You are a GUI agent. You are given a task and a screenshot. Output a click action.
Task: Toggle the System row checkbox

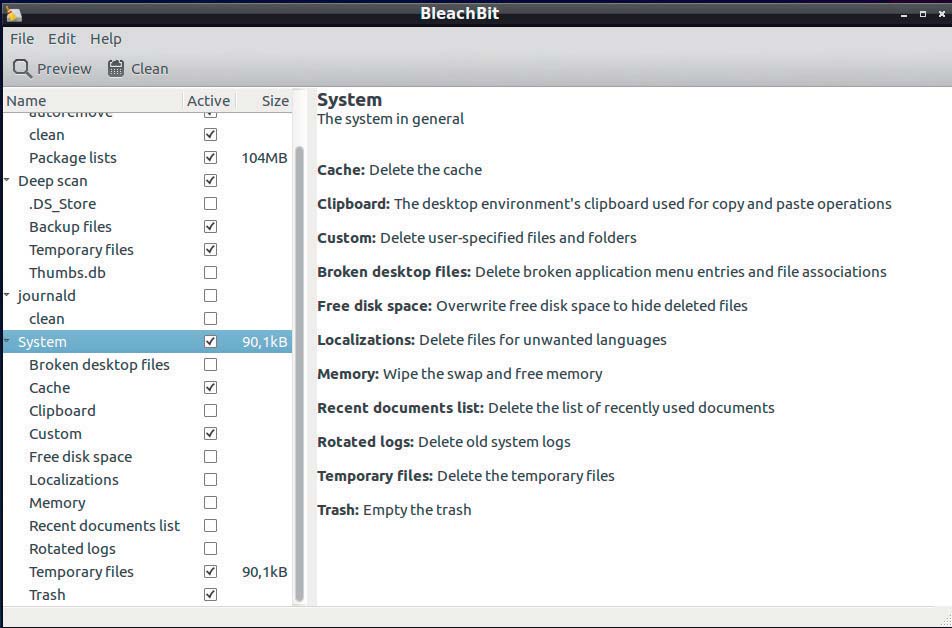[210, 341]
